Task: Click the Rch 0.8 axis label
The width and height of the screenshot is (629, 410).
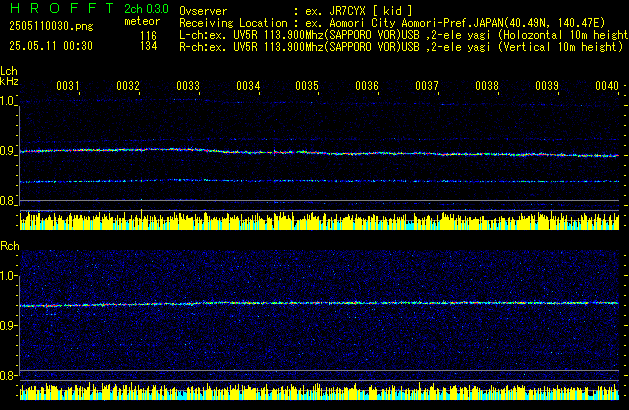Action: [x=7, y=376]
